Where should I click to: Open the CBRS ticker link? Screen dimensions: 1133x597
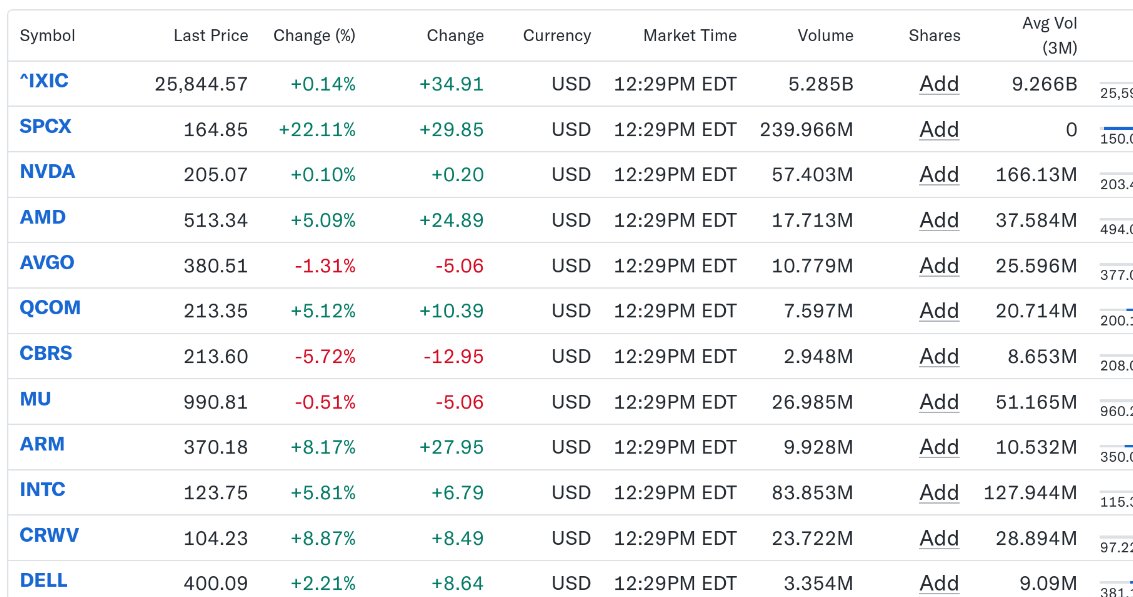click(46, 353)
